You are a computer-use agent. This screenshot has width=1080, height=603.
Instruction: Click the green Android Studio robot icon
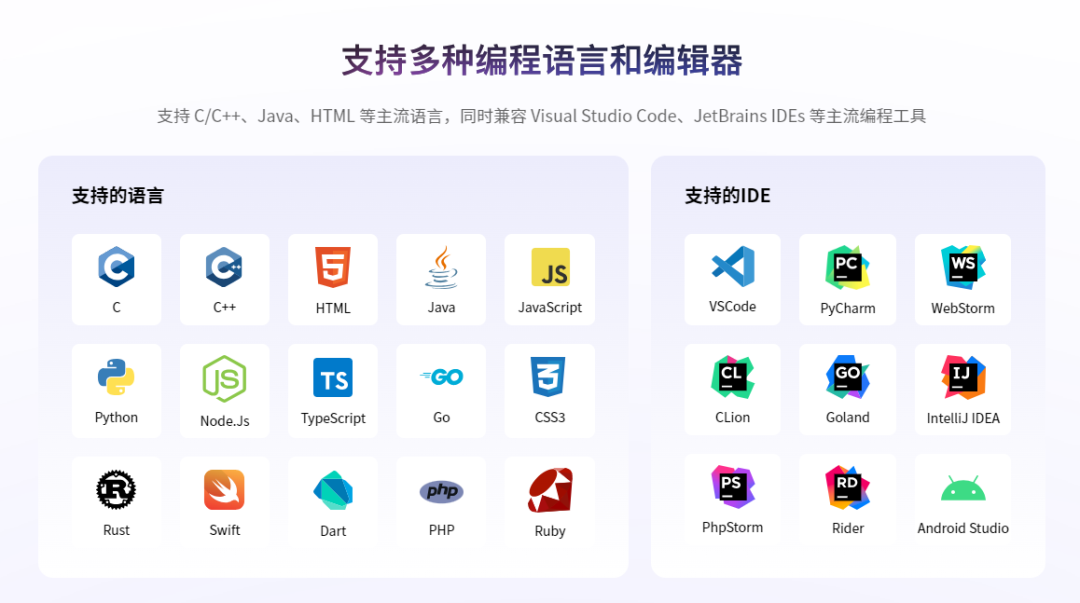click(x=963, y=488)
